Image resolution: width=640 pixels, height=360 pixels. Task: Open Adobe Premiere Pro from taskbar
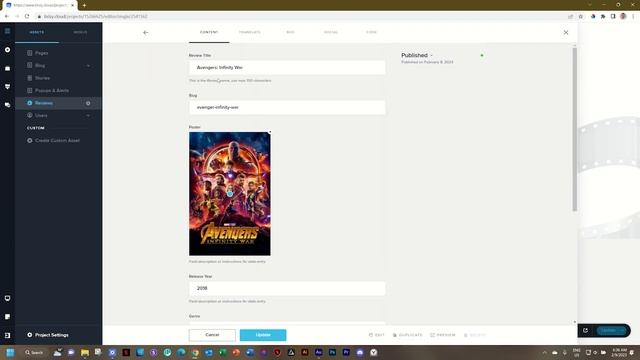[x=346, y=352]
